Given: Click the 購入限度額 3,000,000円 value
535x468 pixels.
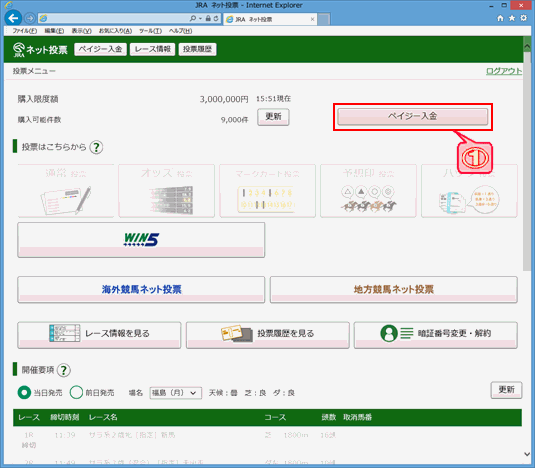Looking at the screenshot, I should pos(224,99).
